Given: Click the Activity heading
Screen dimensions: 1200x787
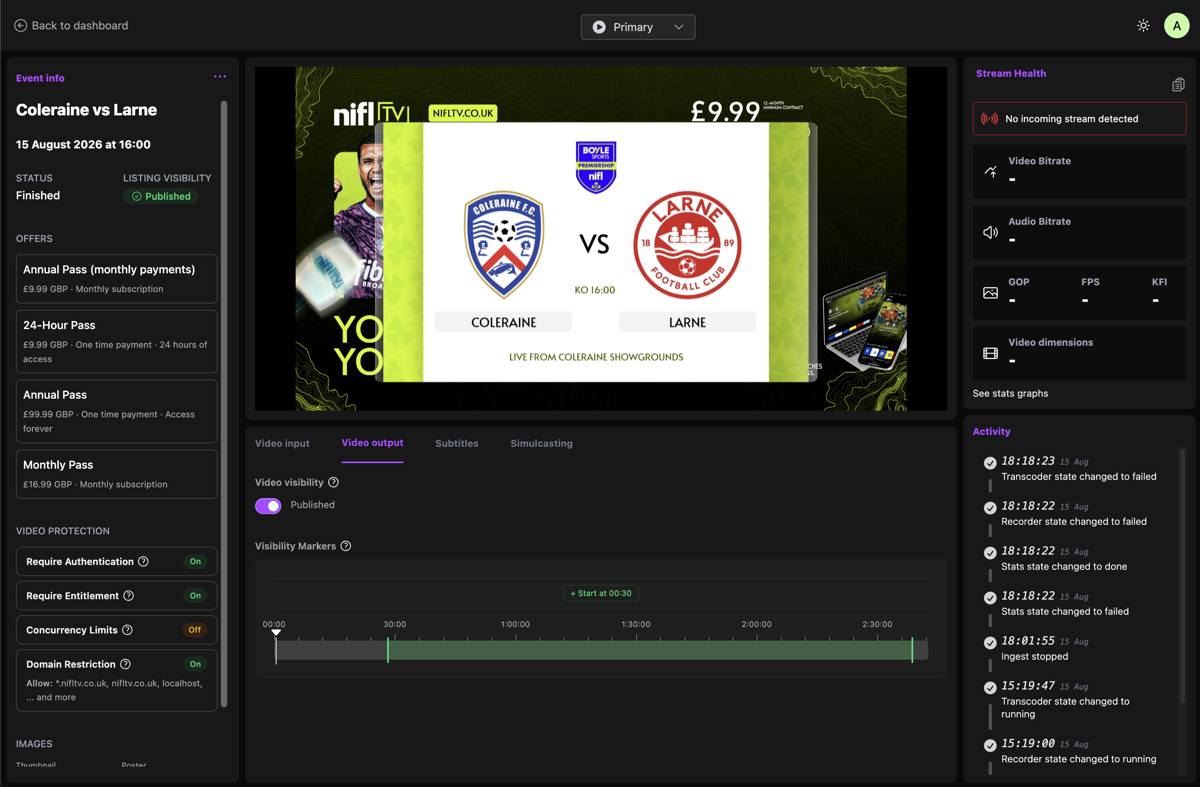Looking at the screenshot, I should [991, 431].
